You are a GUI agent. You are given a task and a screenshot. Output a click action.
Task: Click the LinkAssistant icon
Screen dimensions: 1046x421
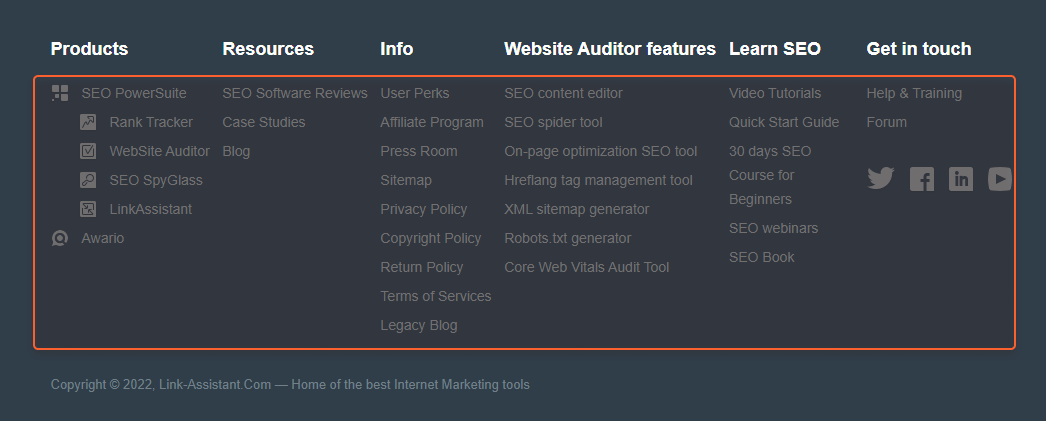[x=88, y=209]
